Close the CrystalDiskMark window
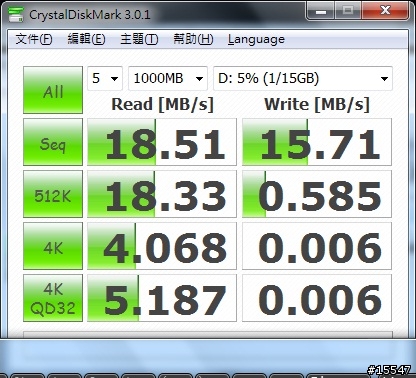The width and height of the screenshot is (416, 378). [x=385, y=12]
